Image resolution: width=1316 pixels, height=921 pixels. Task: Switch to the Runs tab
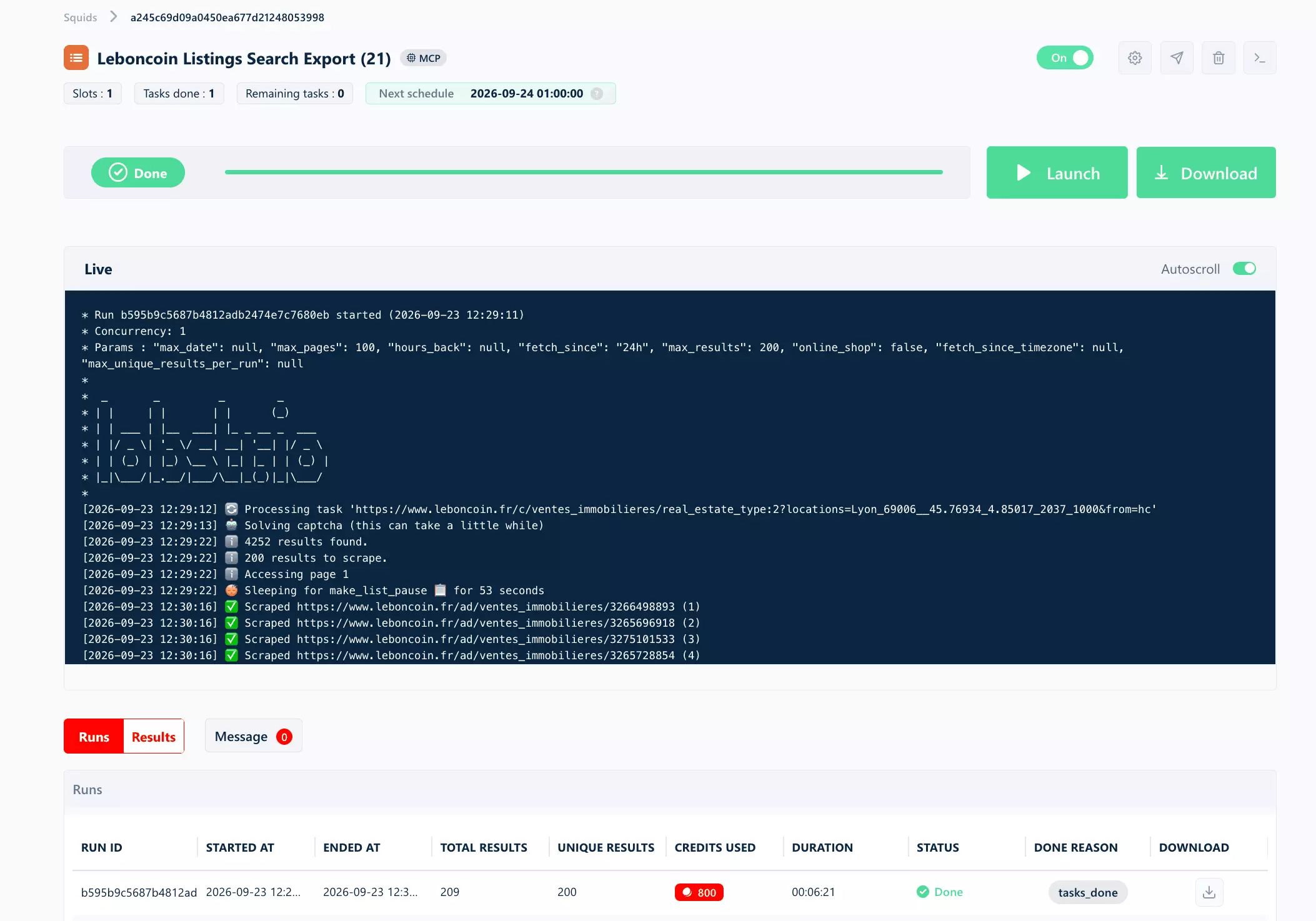pyautogui.click(x=94, y=737)
